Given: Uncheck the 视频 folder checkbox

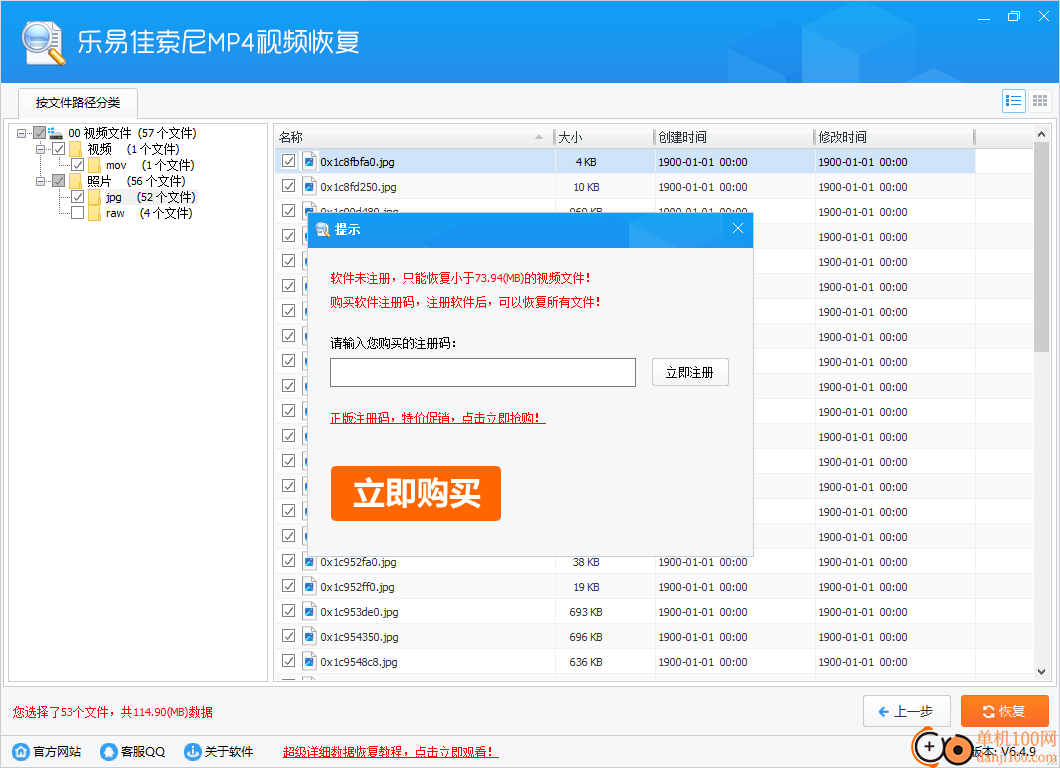Looking at the screenshot, I should (x=59, y=149).
